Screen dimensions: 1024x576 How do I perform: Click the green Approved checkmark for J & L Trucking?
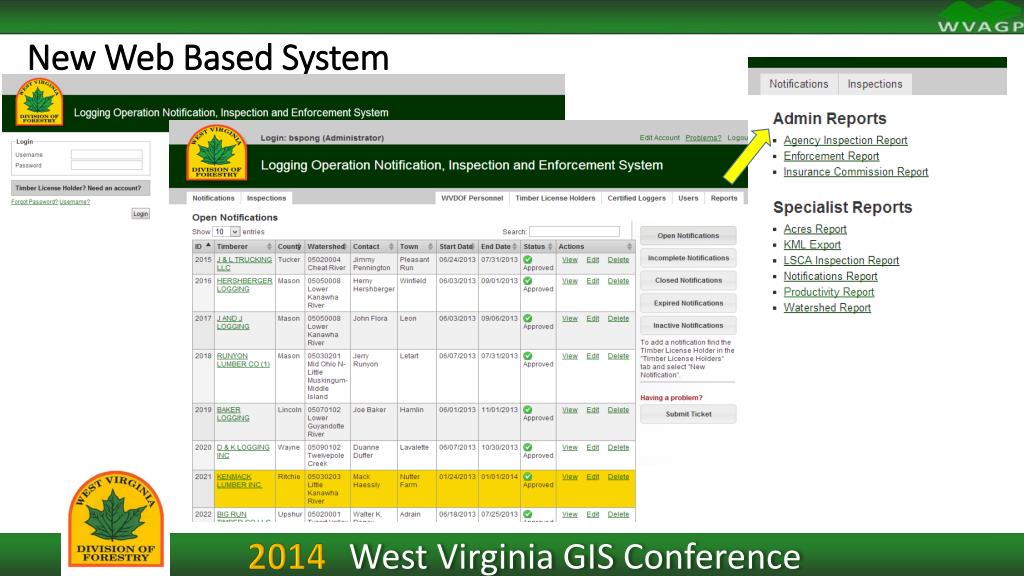(528, 260)
